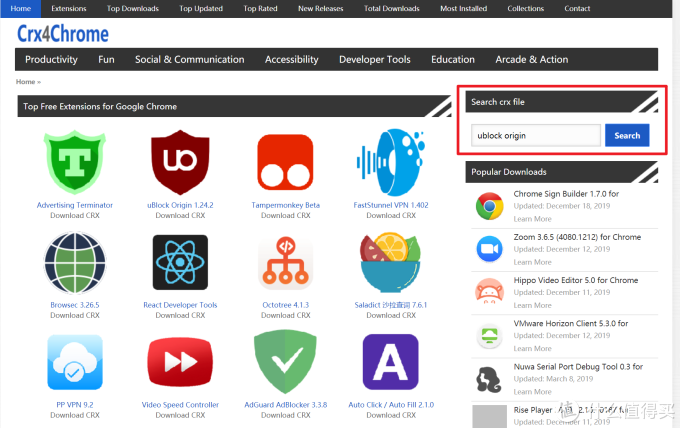Viewport: 680px width, 428px height.
Task: Open Collections in the top bar
Action: pyautogui.click(x=526, y=9)
